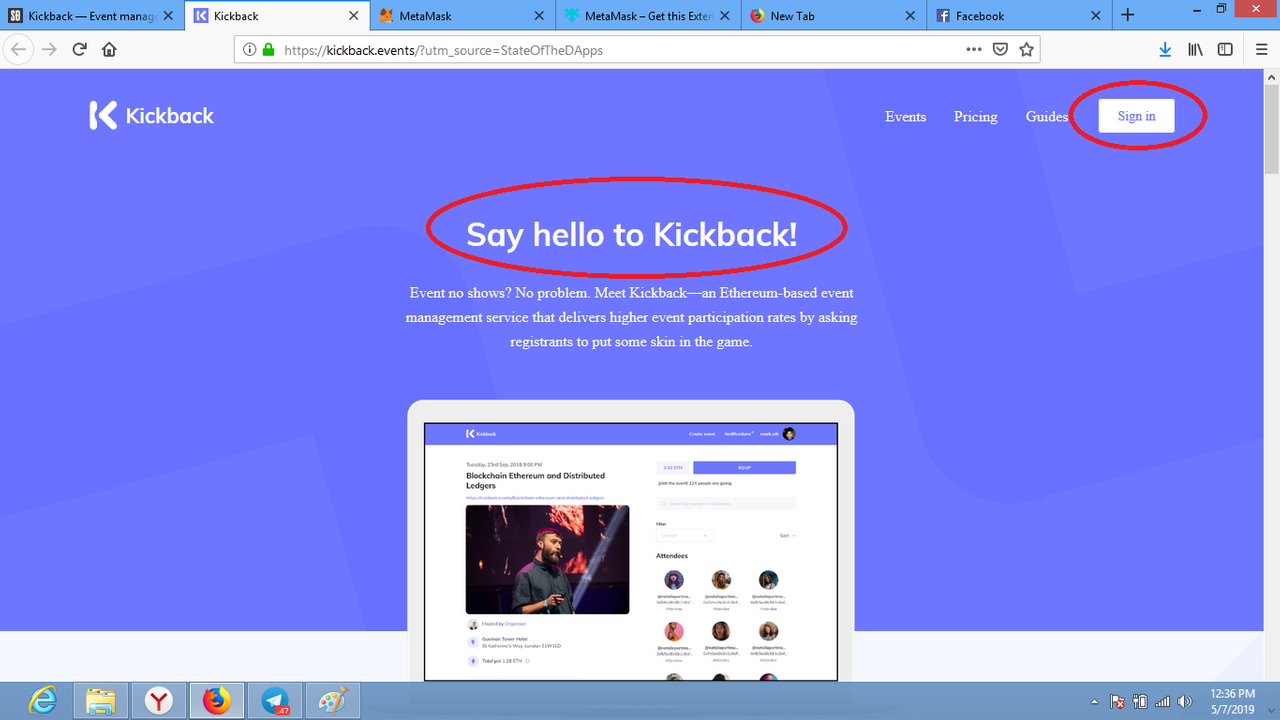Click the green padlock security icon
1280x720 pixels.
click(267, 49)
